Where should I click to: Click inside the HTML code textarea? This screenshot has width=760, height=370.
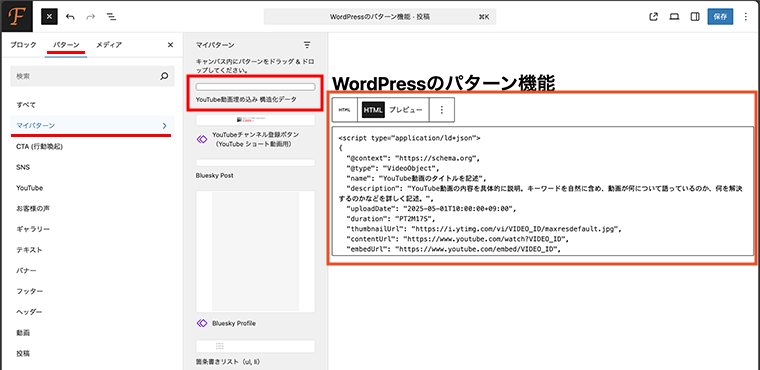542,191
